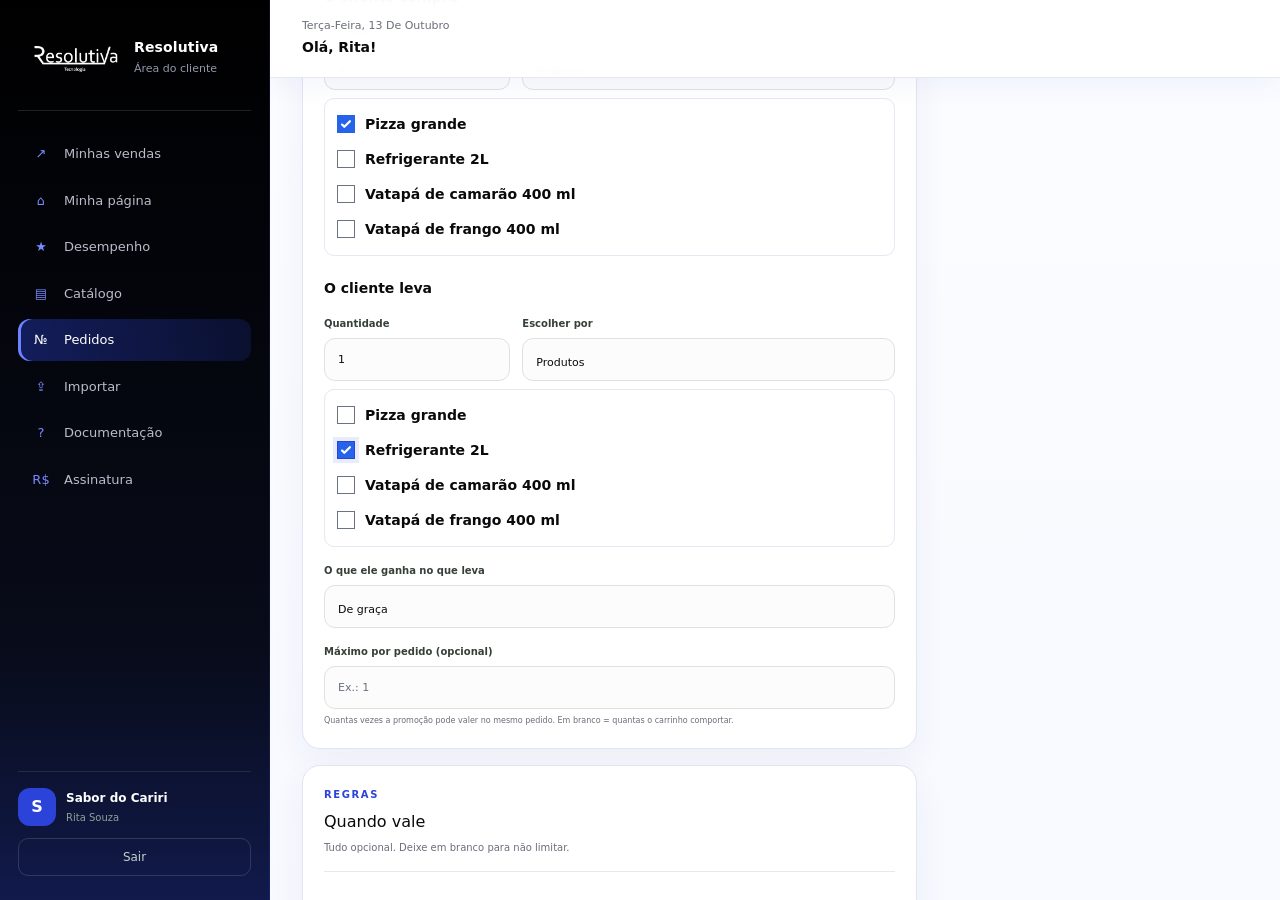Click the Desempenho star icon
Viewport: 1280px width, 900px height.
(x=41, y=247)
